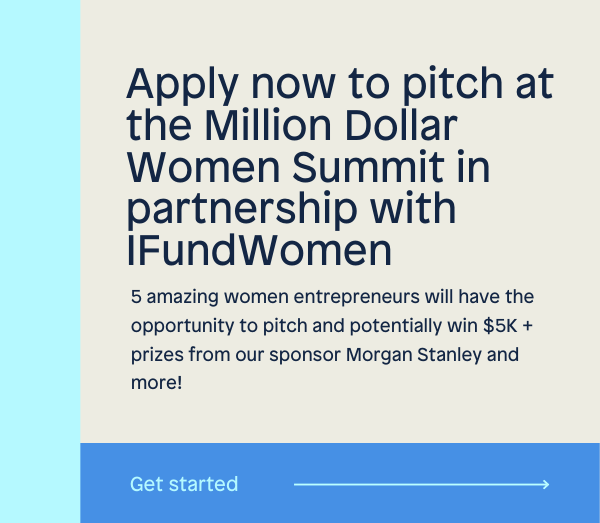Click the arrowhead right of Get started
Screen dimensions: 600x523
tap(546, 484)
